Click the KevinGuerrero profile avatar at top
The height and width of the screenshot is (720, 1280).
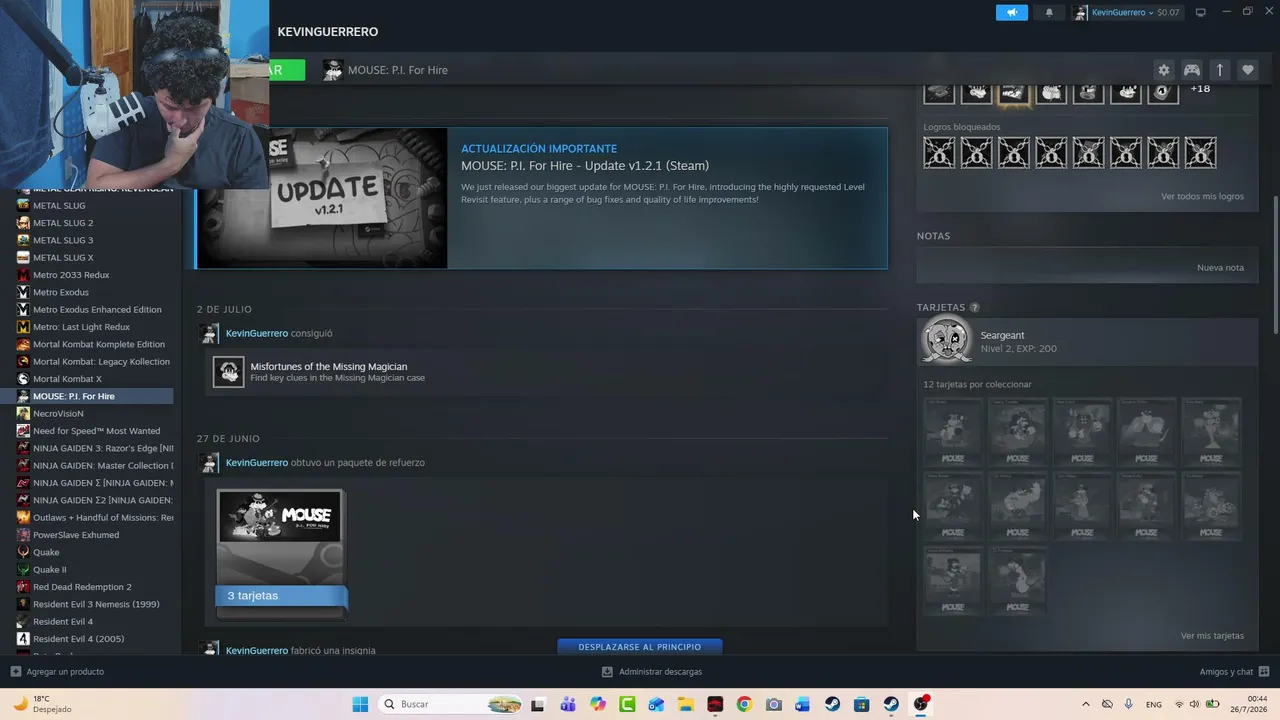[x=1081, y=12]
